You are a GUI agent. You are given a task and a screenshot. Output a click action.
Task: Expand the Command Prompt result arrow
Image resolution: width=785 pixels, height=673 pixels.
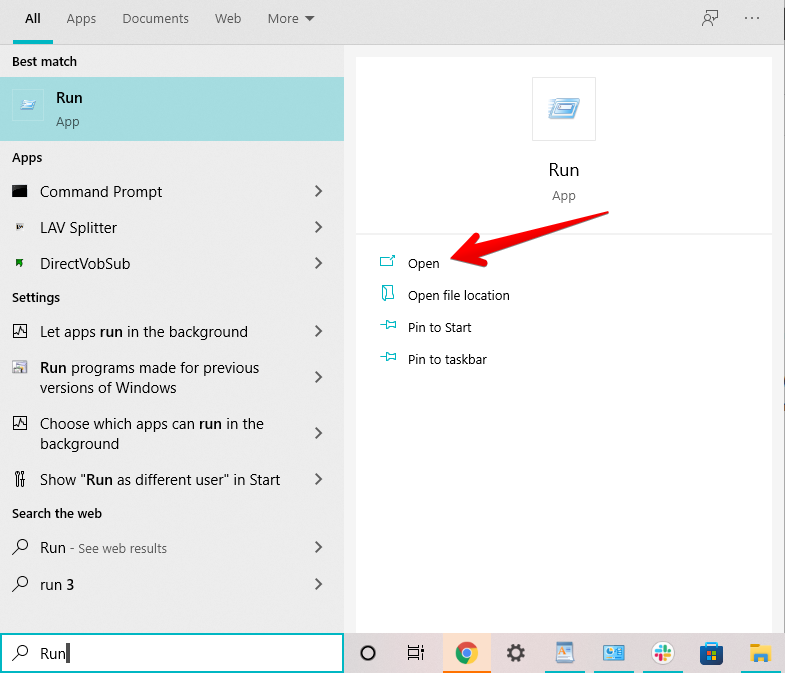[x=318, y=191]
